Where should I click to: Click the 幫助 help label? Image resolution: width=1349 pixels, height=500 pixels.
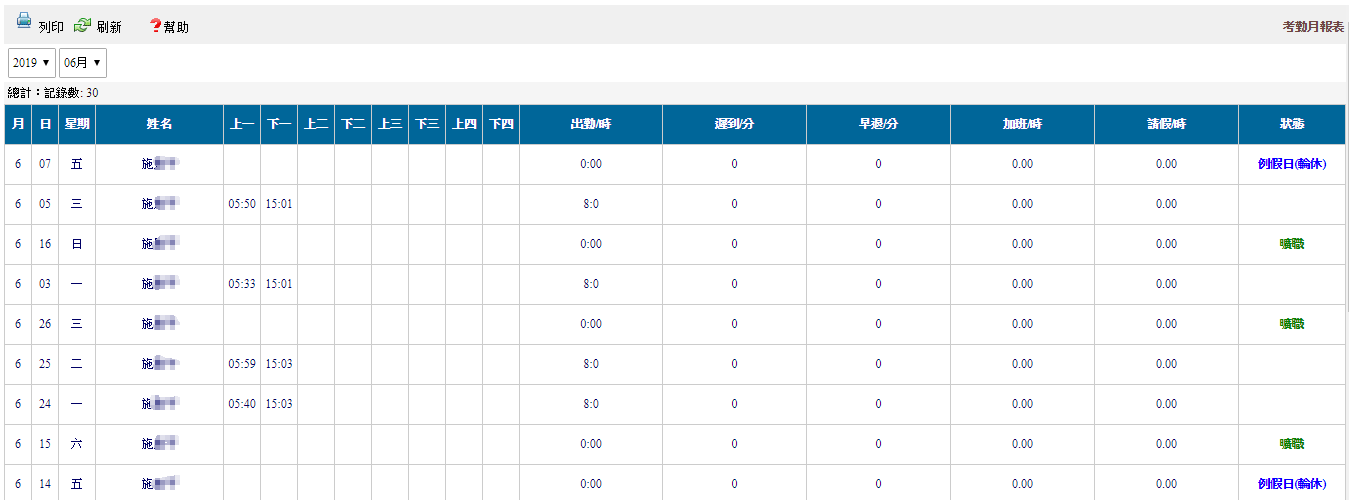point(176,27)
